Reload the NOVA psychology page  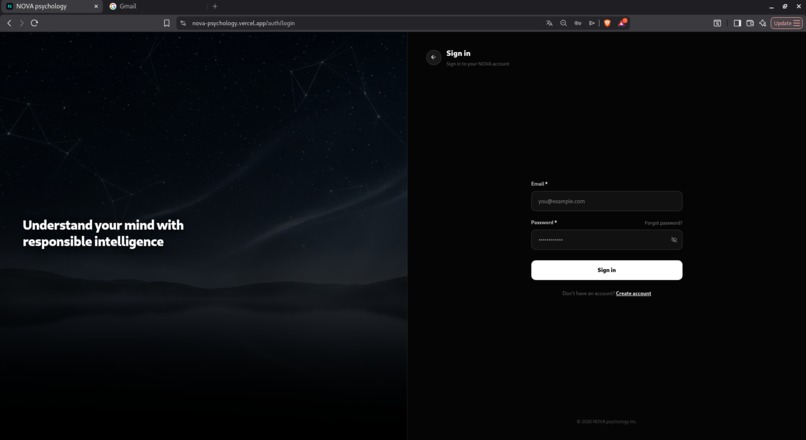click(34, 23)
